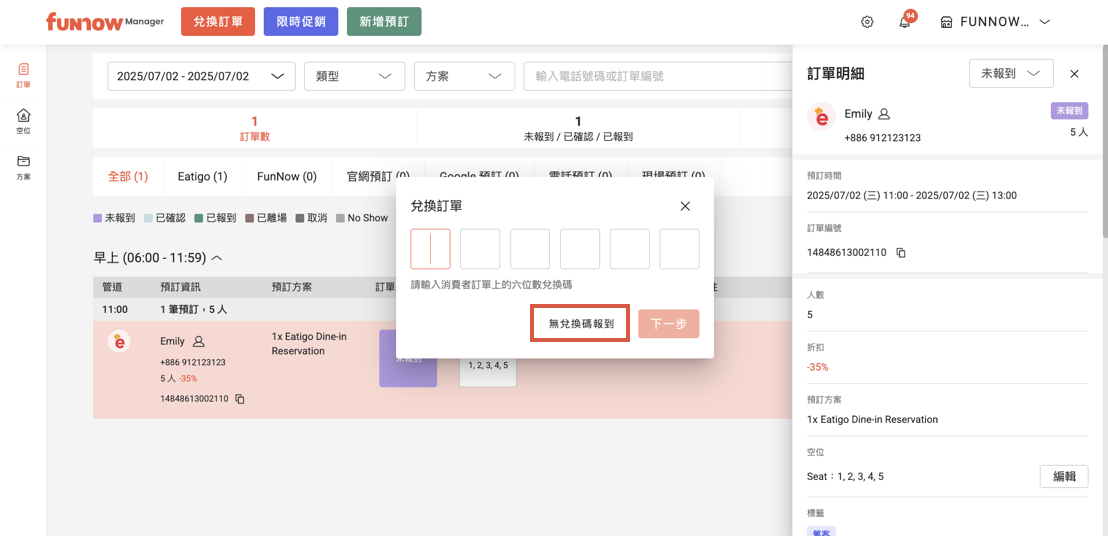Focus the first redemption code digit box
The width and height of the screenshot is (1108, 536).
point(430,249)
